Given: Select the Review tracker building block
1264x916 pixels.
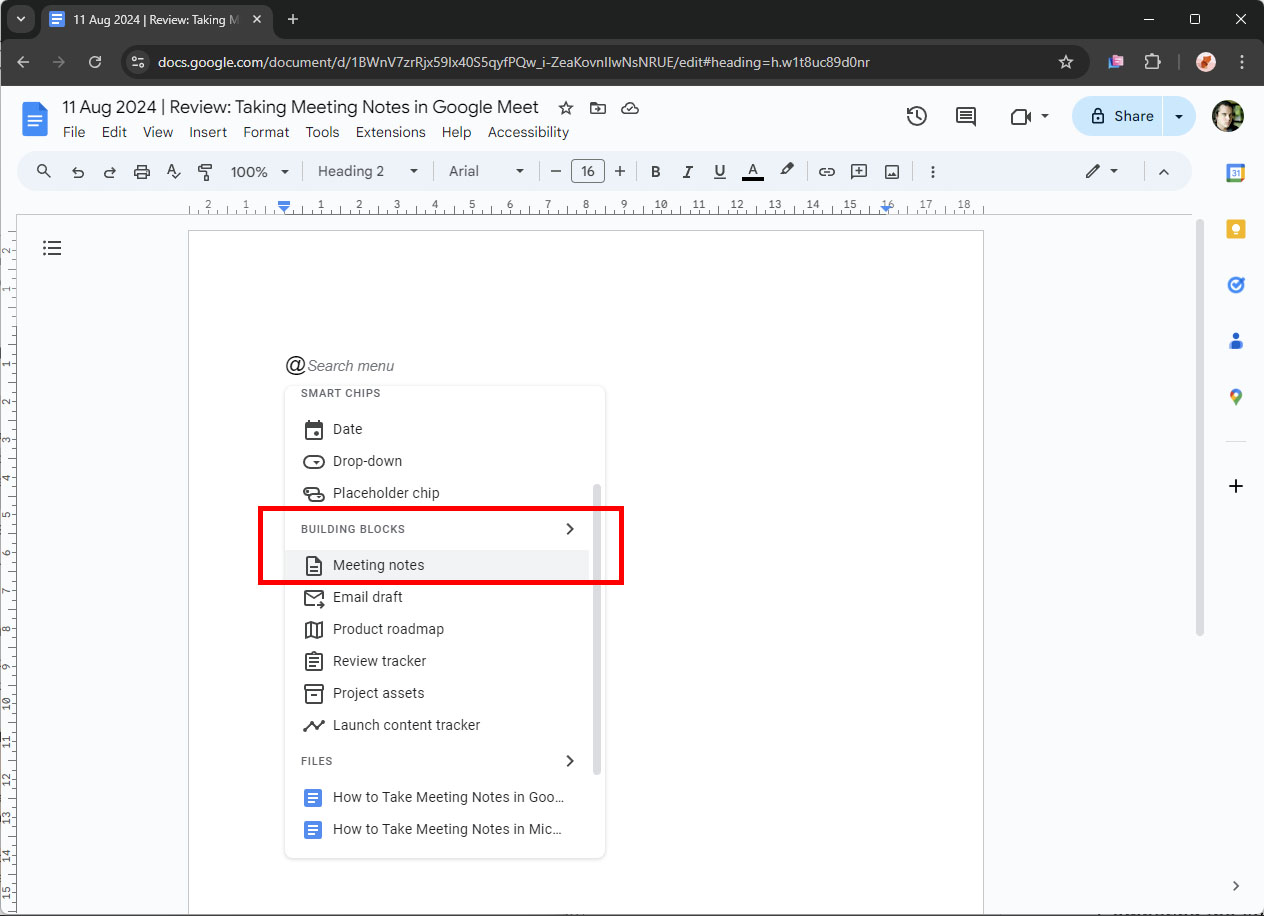Looking at the screenshot, I should pyautogui.click(x=437, y=661).
